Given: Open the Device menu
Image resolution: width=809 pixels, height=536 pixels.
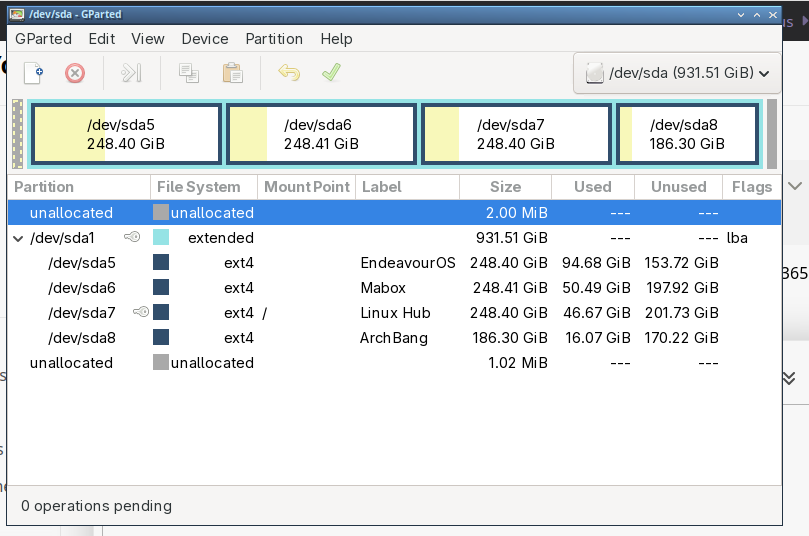Looking at the screenshot, I should (204, 39).
